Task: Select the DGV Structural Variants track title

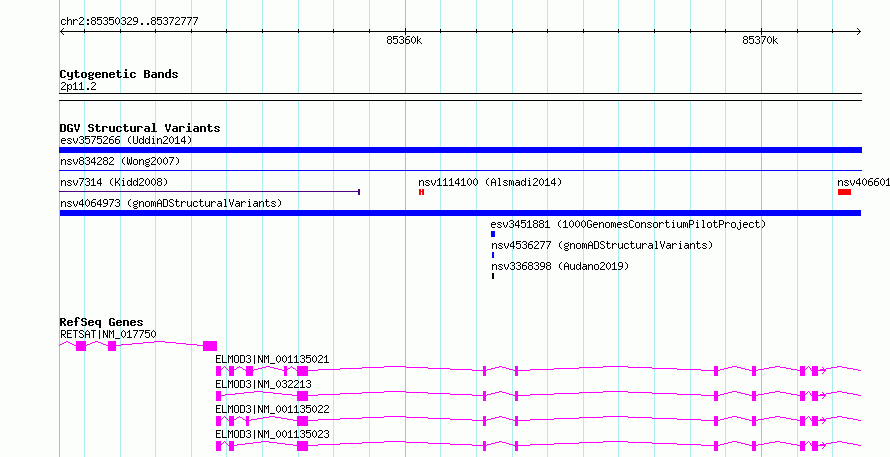Action: tap(140, 128)
